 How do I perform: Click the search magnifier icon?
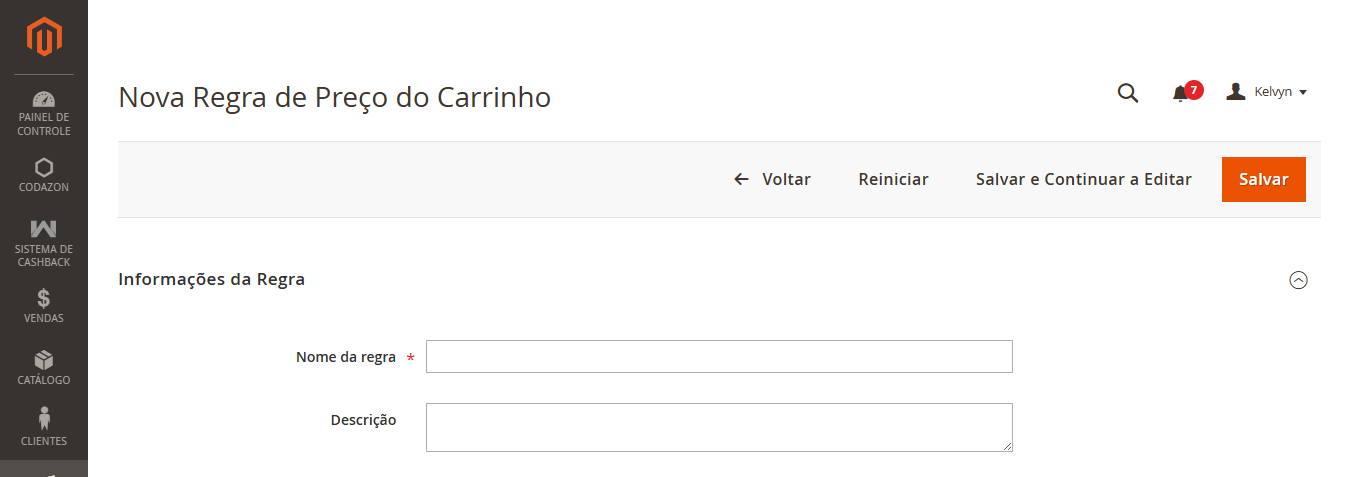pyautogui.click(x=1127, y=93)
